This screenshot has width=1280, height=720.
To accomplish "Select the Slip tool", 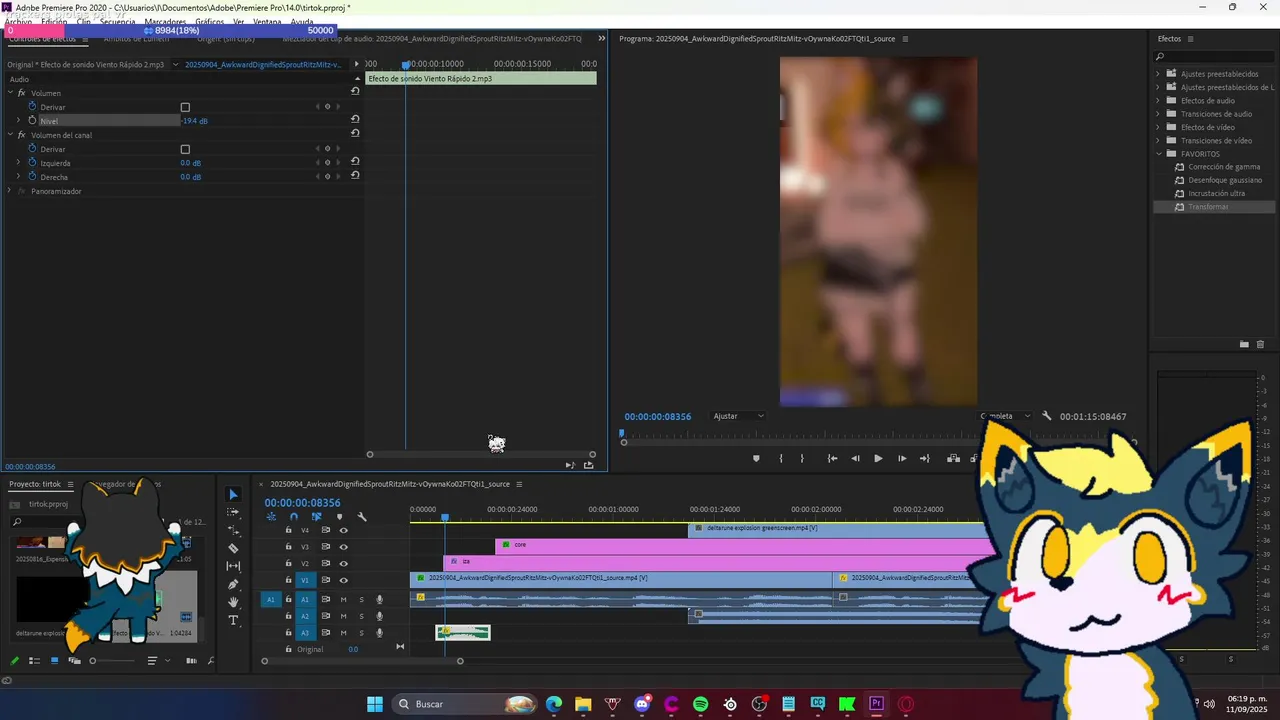I will tap(234, 566).
